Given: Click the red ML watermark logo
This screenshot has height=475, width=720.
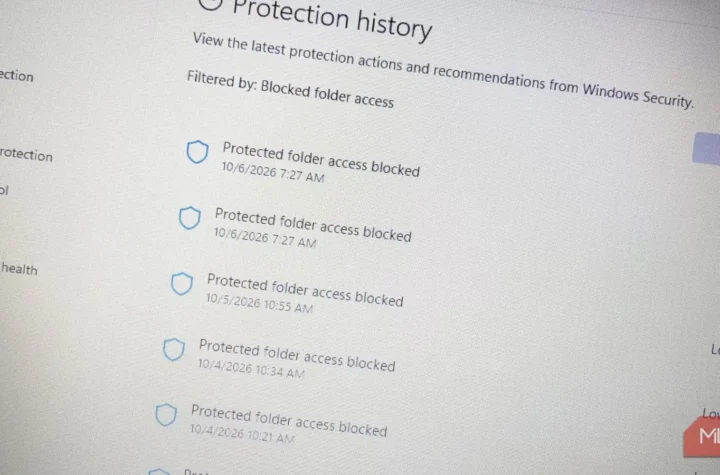Looking at the screenshot, I should 703,435.
